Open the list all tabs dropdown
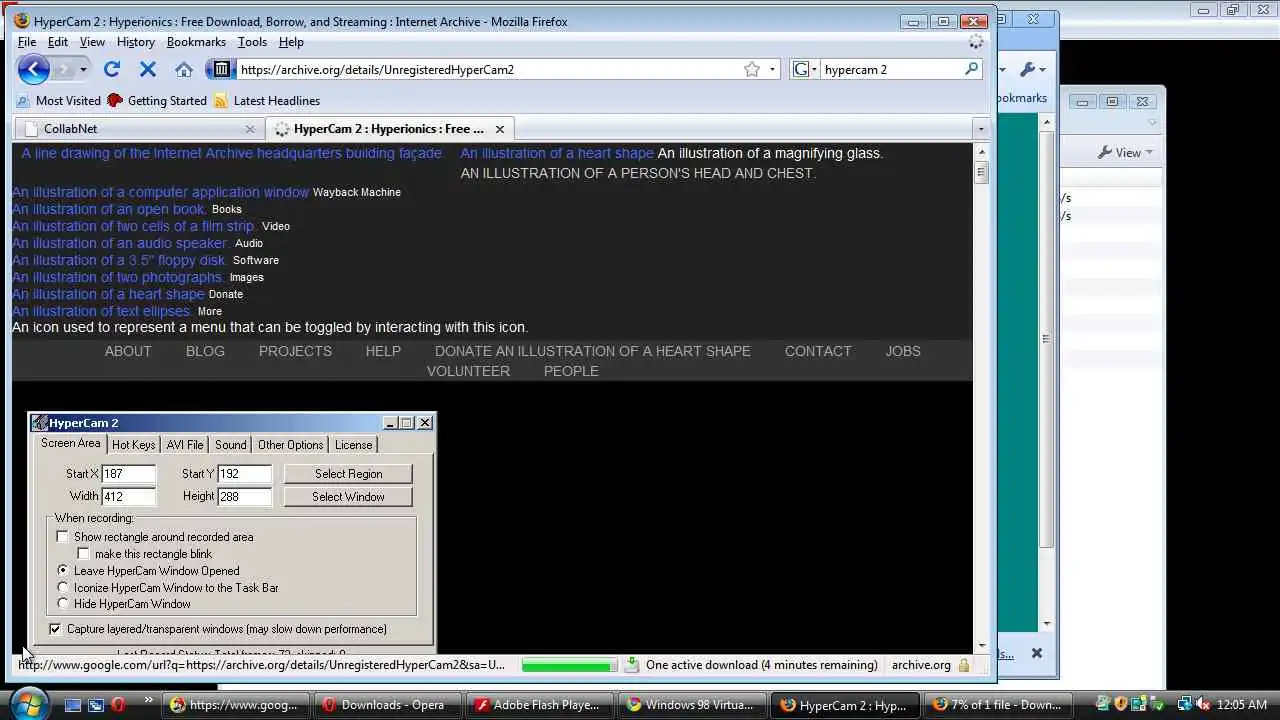The width and height of the screenshot is (1280, 720). 981,129
